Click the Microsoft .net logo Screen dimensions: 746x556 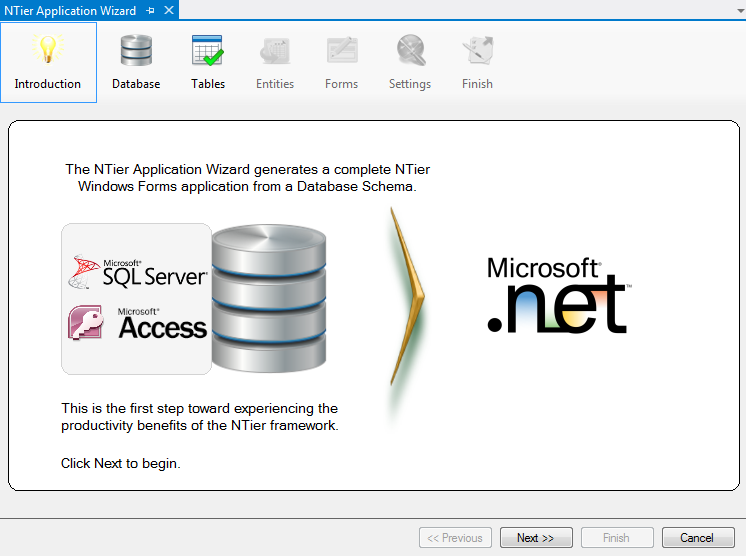(x=559, y=295)
